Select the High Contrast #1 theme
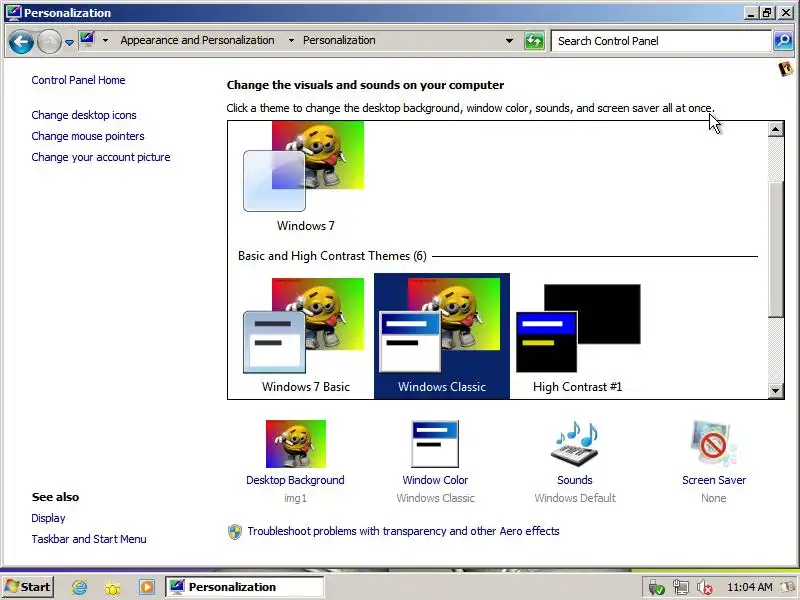This screenshot has height=600, width=800. (x=578, y=335)
